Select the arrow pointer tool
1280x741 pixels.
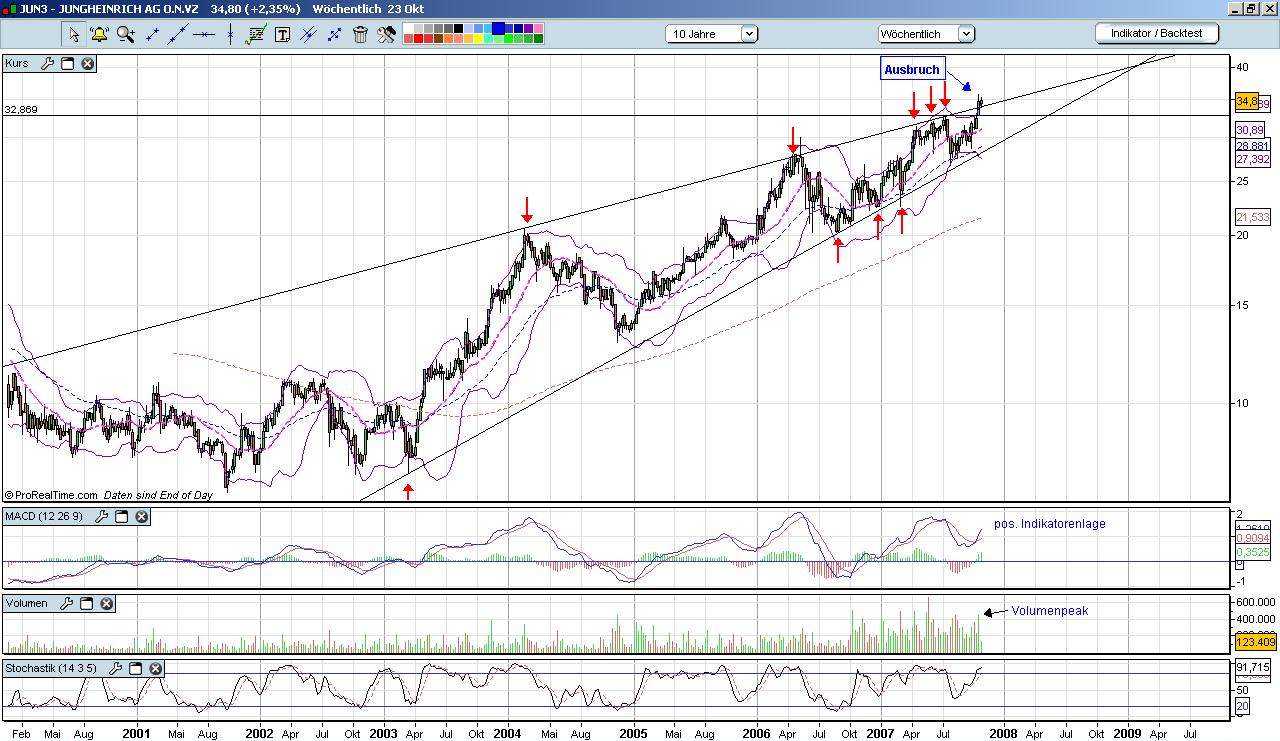(x=73, y=34)
